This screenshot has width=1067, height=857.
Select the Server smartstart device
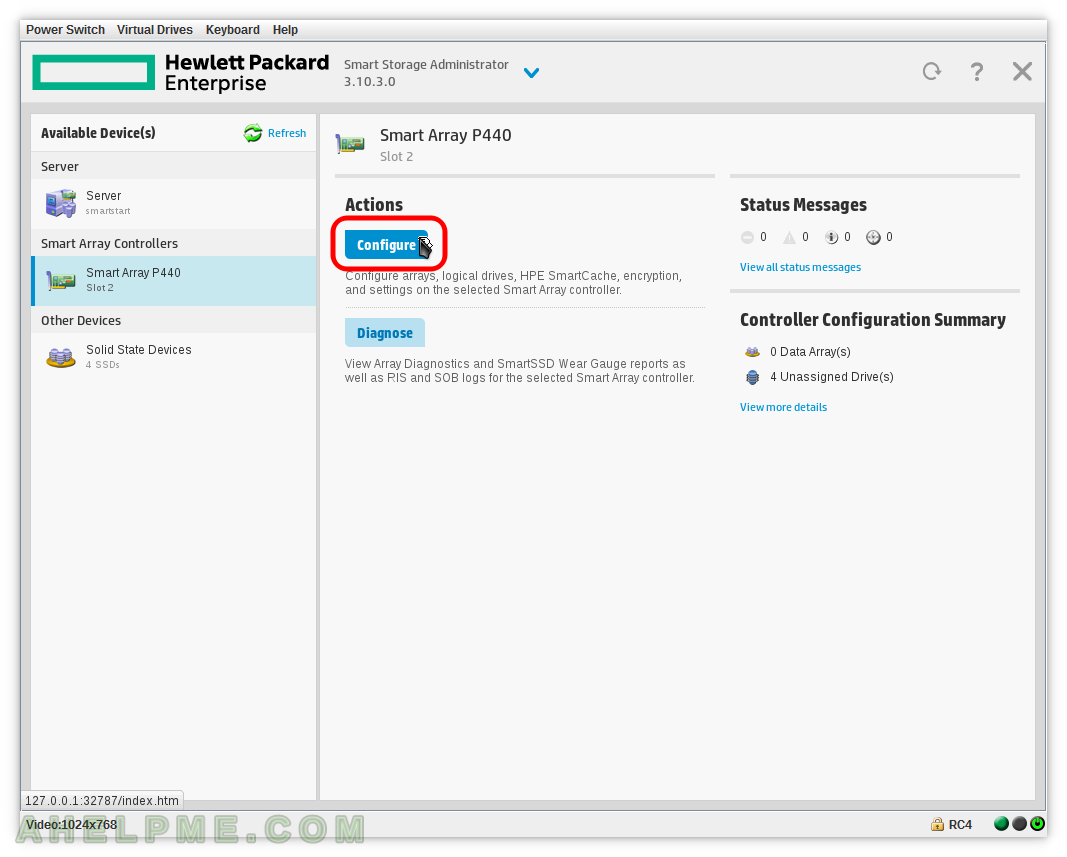[x=174, y=203]
